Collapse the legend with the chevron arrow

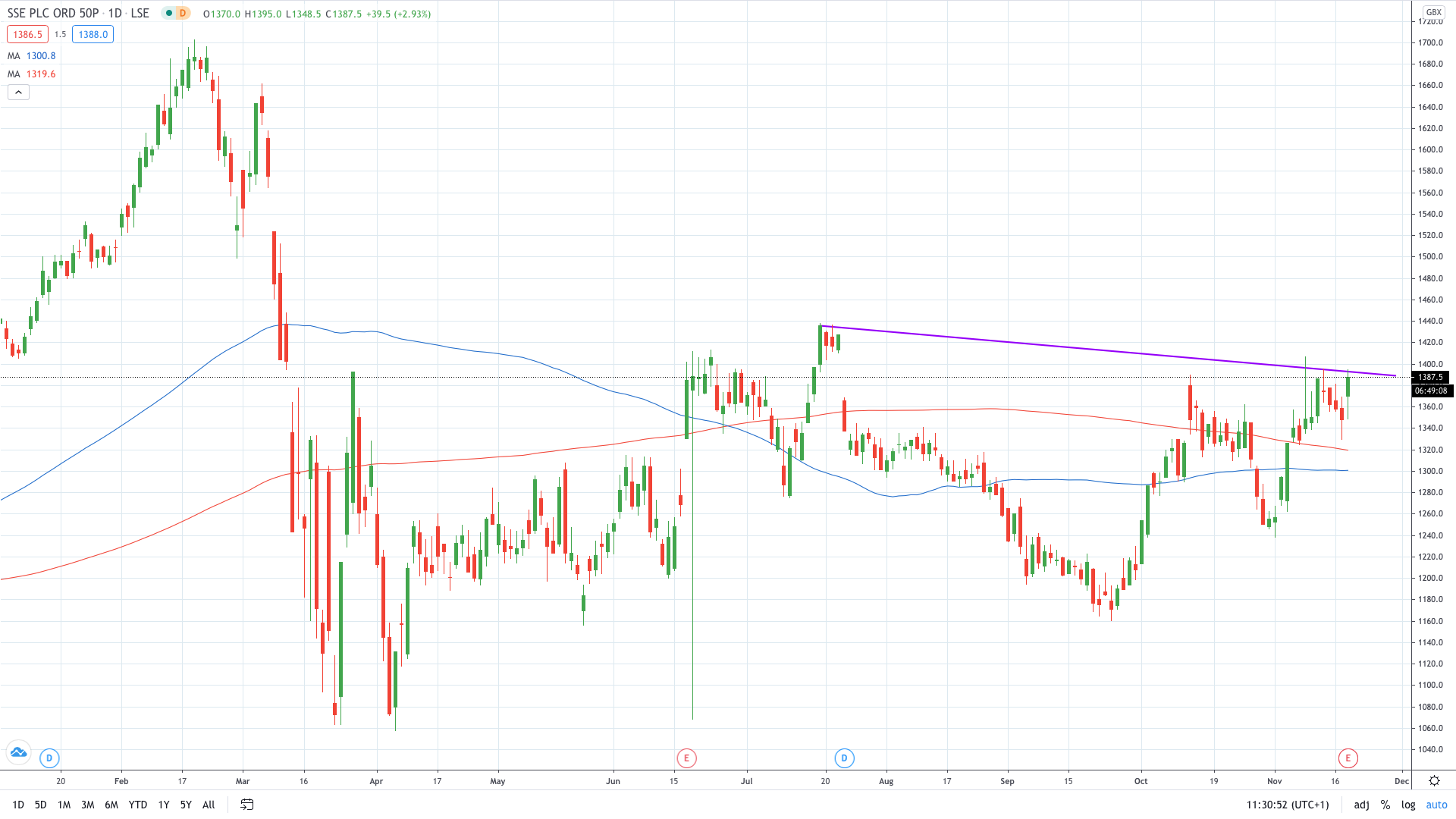click(x=17, y=92)
